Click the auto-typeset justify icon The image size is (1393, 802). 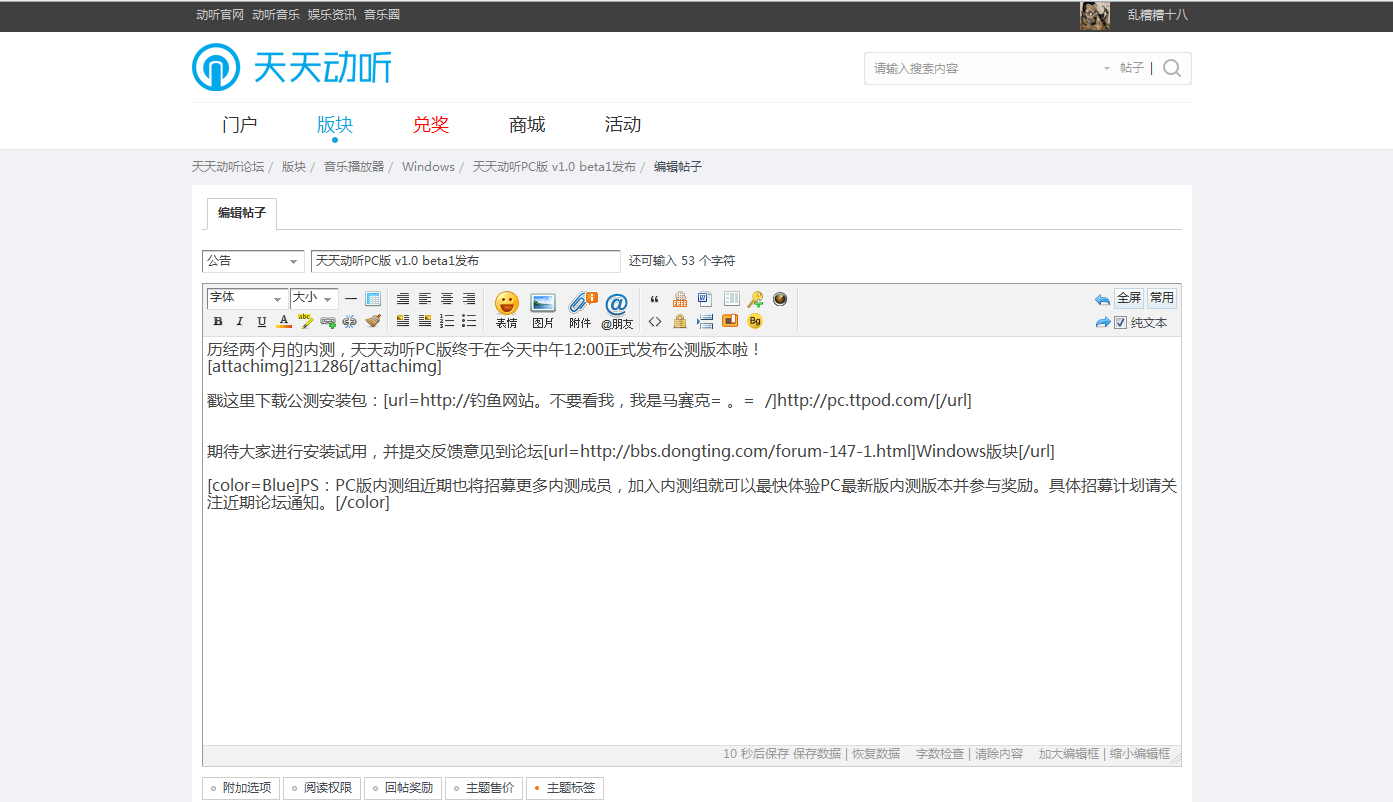pyautogui.click(x=403, y=299)
